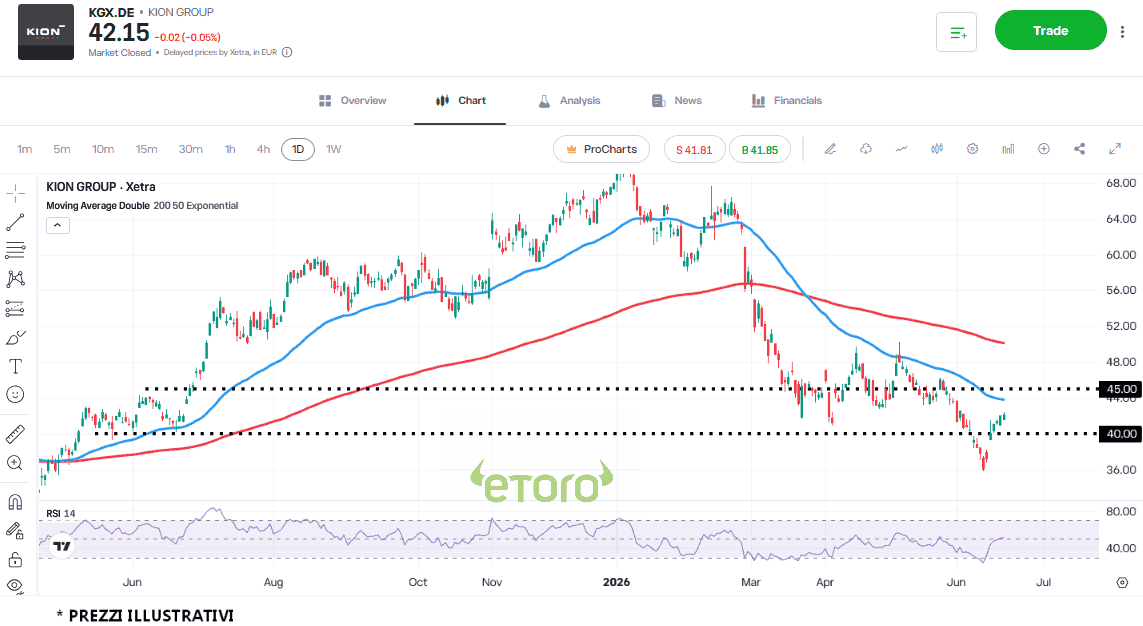Viewport: 1143px width, 626px height.
Task: Select the 45.00 horizontal line price label
Action: 1121,389
